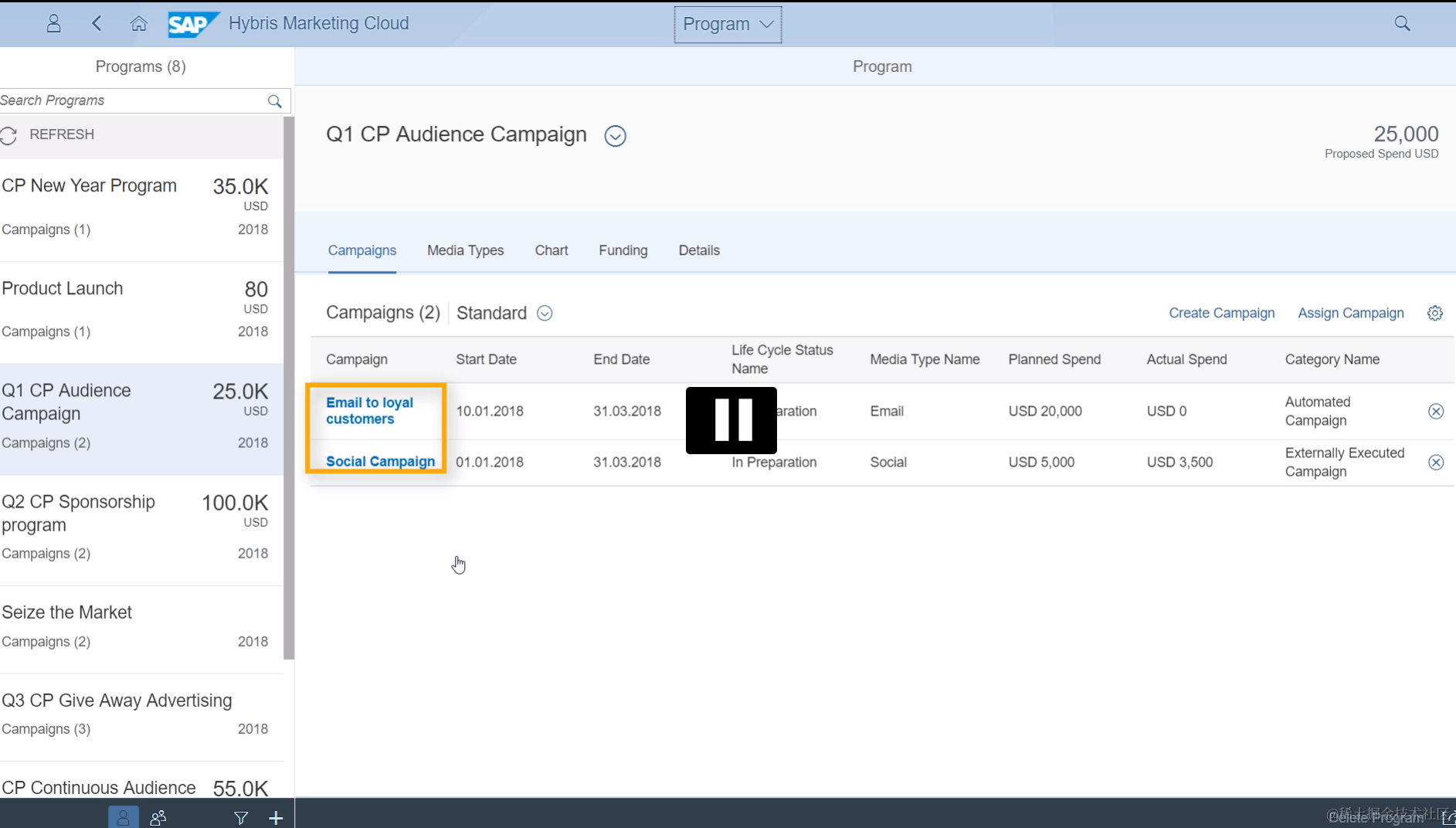Click the In Preparation status of Social Campaign
This screenshot has width=1456, height=828.
coord(774,462)
